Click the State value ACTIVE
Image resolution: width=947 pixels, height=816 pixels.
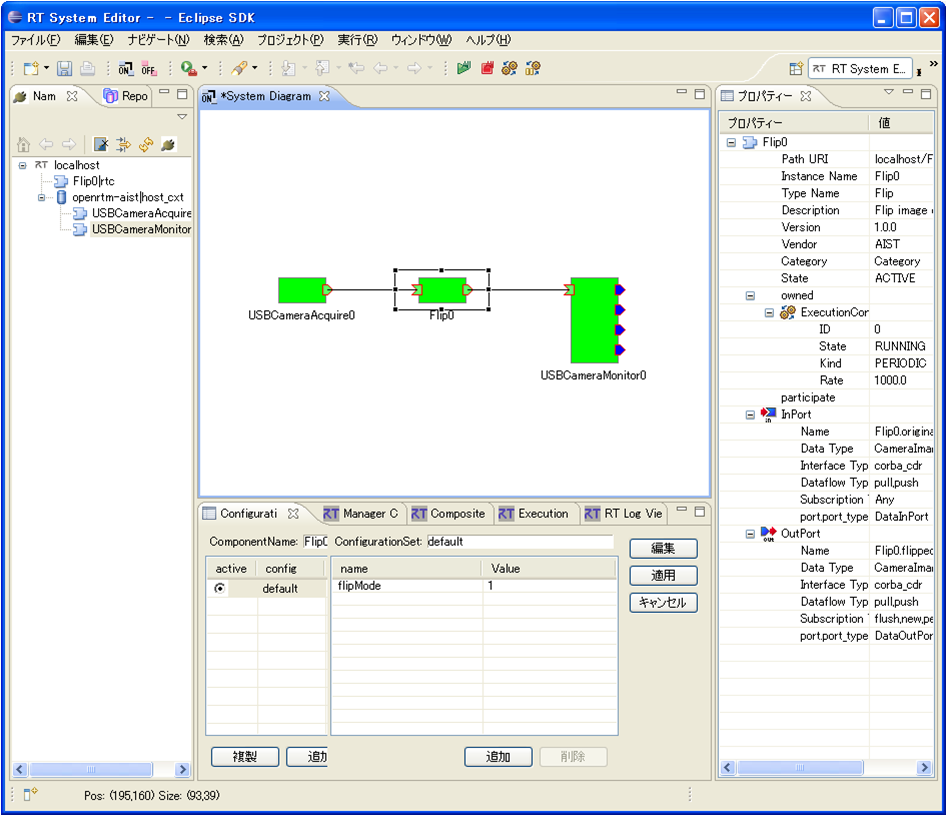(x=895, y=278)
